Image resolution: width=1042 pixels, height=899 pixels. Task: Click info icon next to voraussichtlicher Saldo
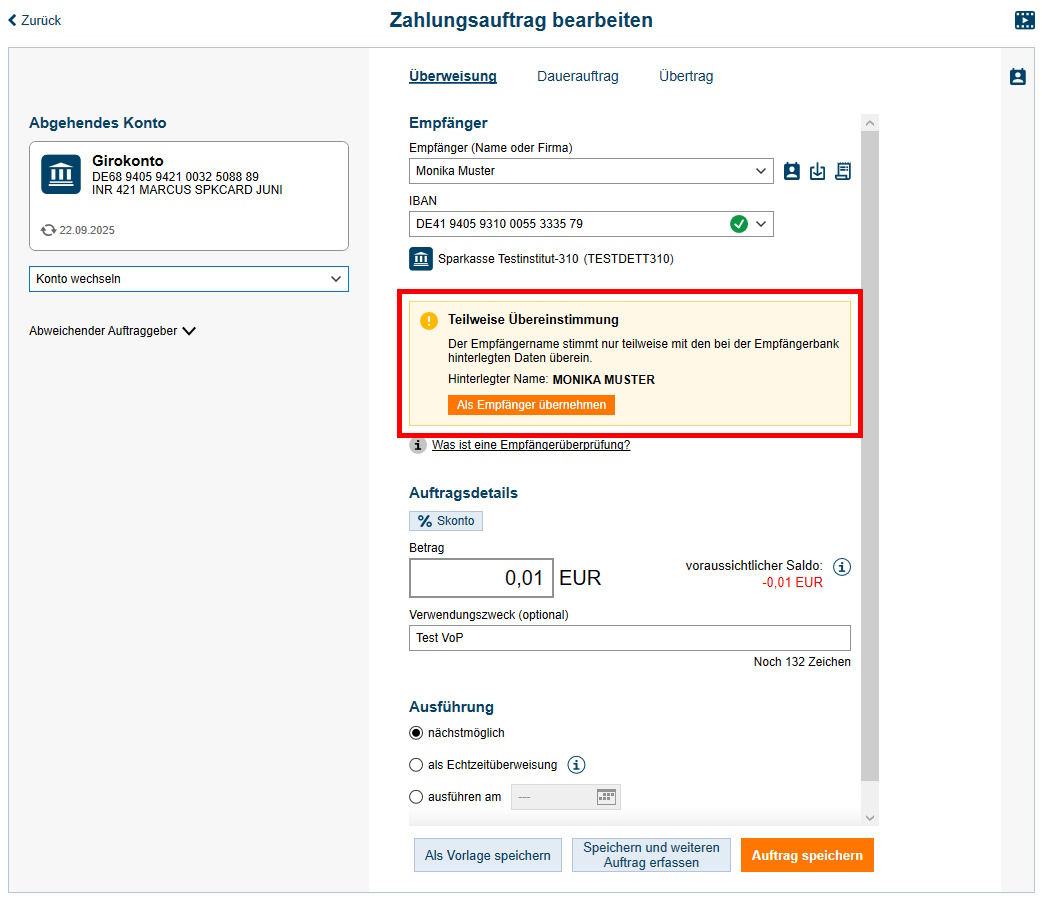point(842,567)
